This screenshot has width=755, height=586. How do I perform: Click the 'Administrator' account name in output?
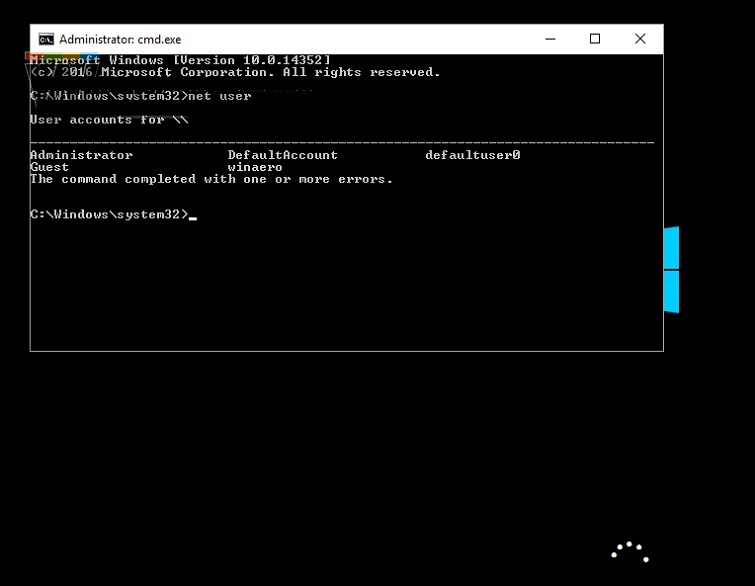81,155
